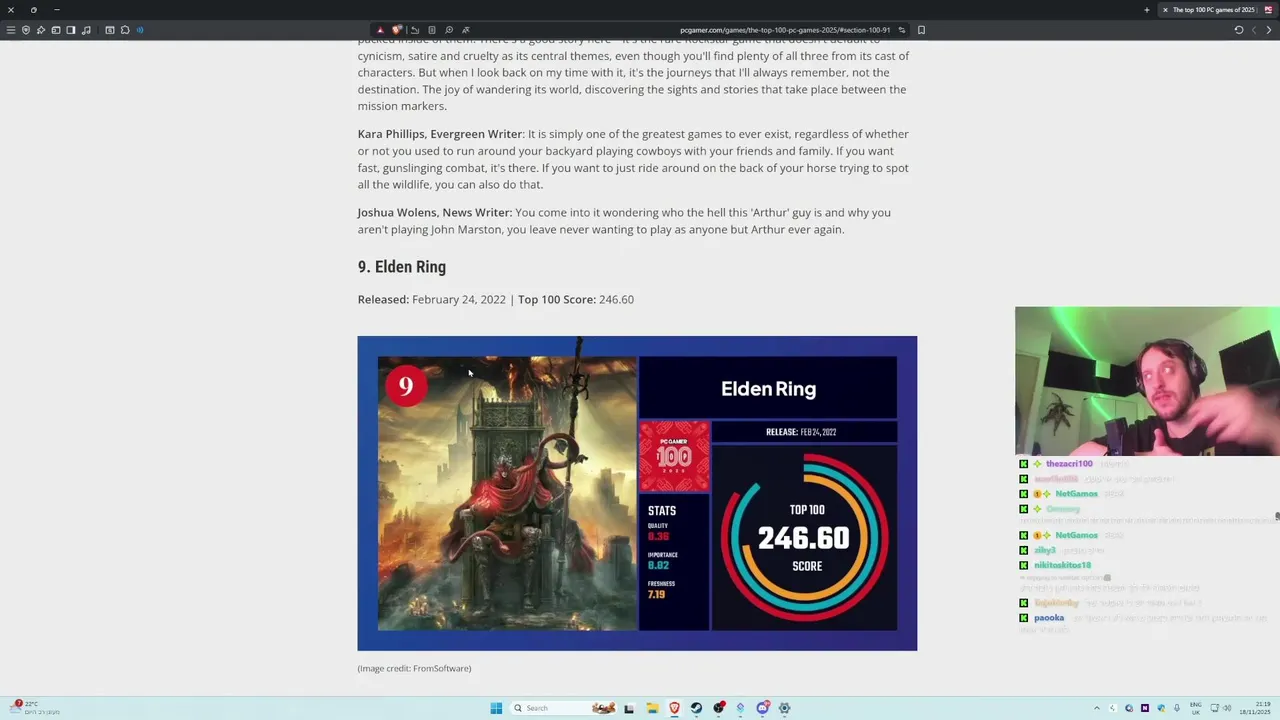Screen dimensions: 1280x720
Task: Click the Image credit FromSoftware caption
Action: pos(414,668)
